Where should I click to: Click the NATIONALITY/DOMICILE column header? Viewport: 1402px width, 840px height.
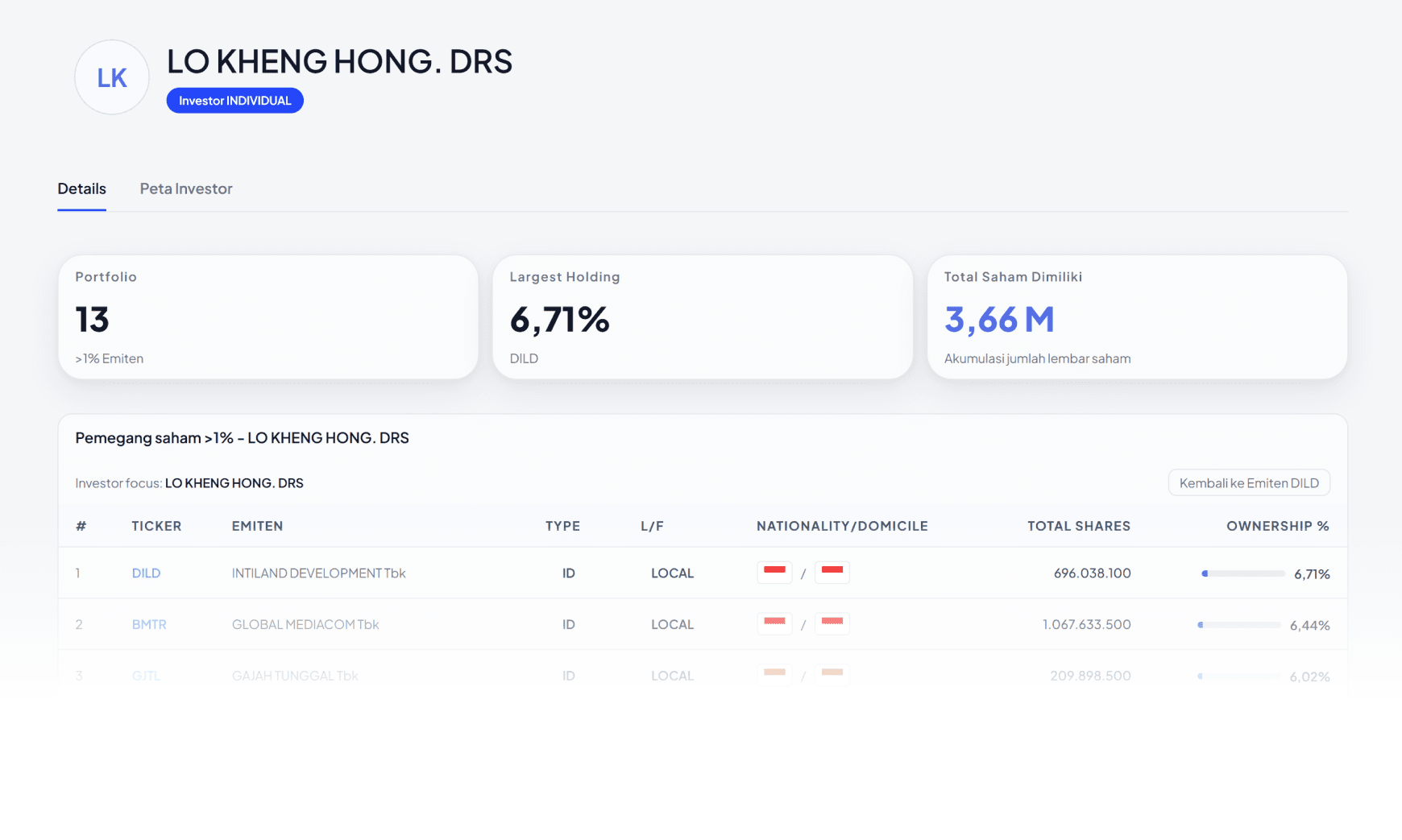pos(842,526)
